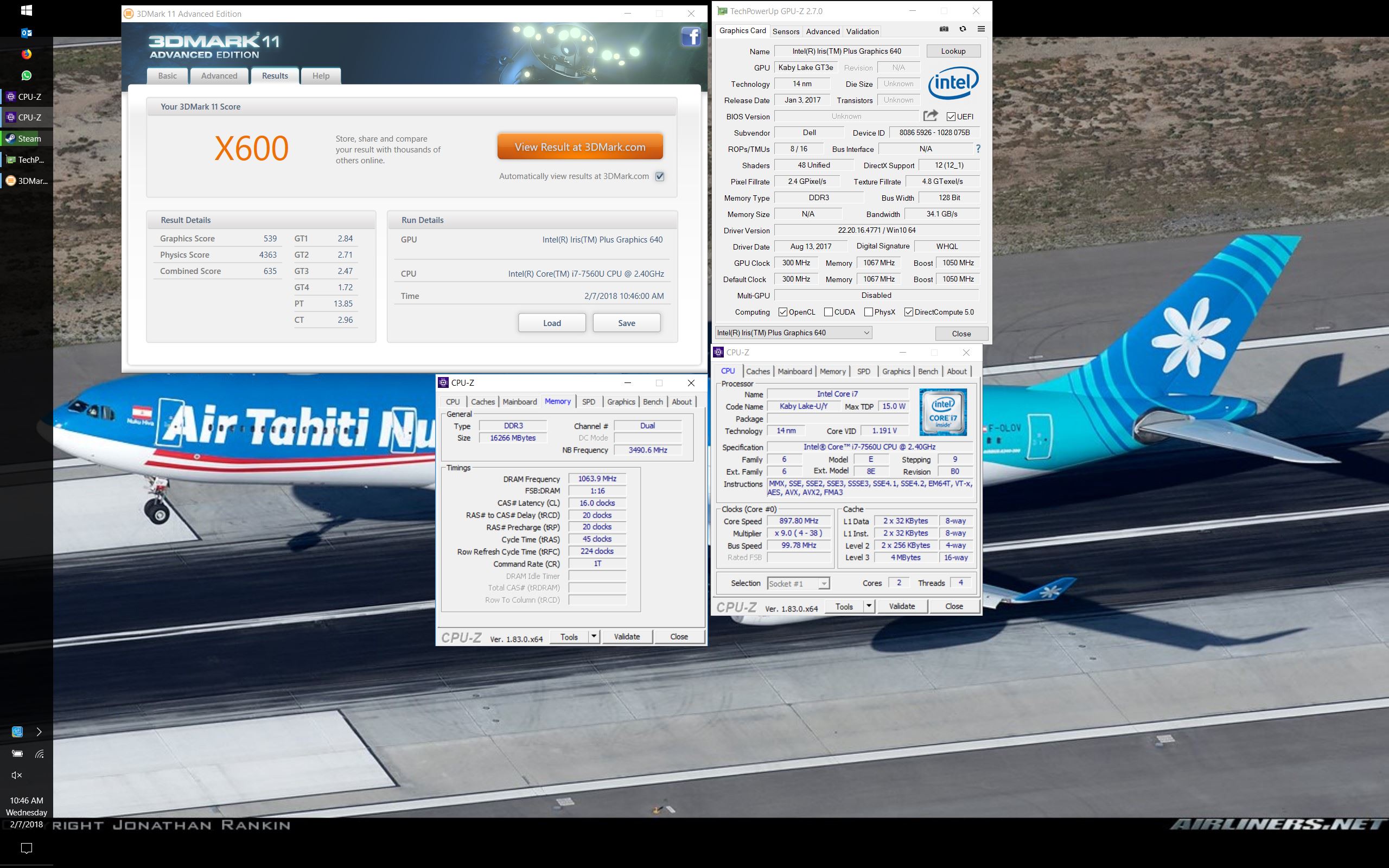Click the taskbar clock showing 10:46 AM

[27, 800]
